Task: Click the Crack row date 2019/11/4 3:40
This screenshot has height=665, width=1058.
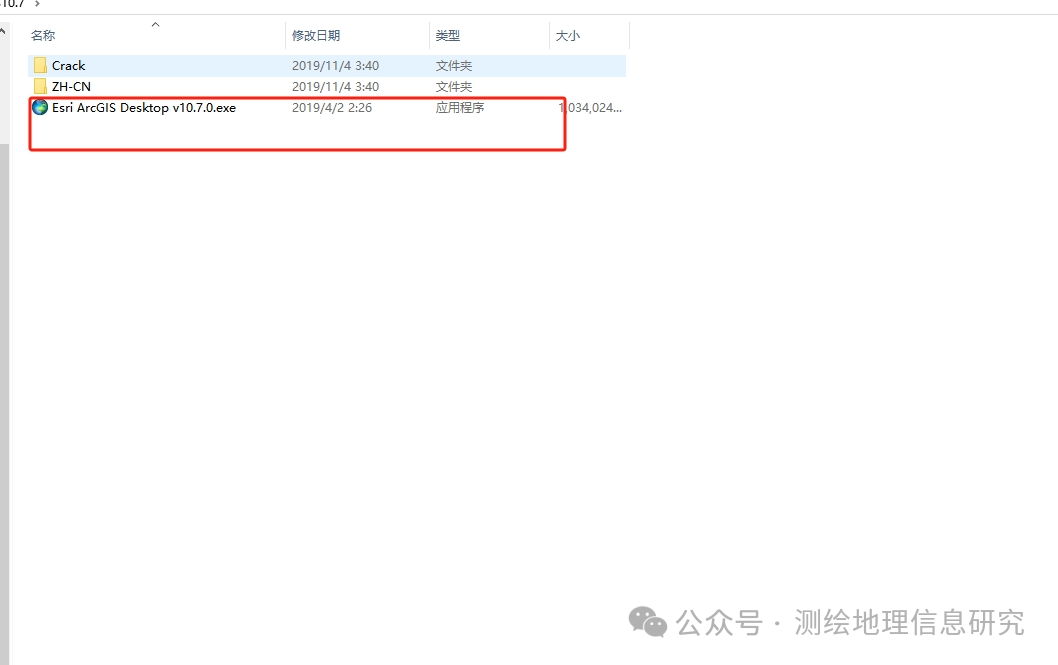Action: pyautogui.click(x=335, y=65)
